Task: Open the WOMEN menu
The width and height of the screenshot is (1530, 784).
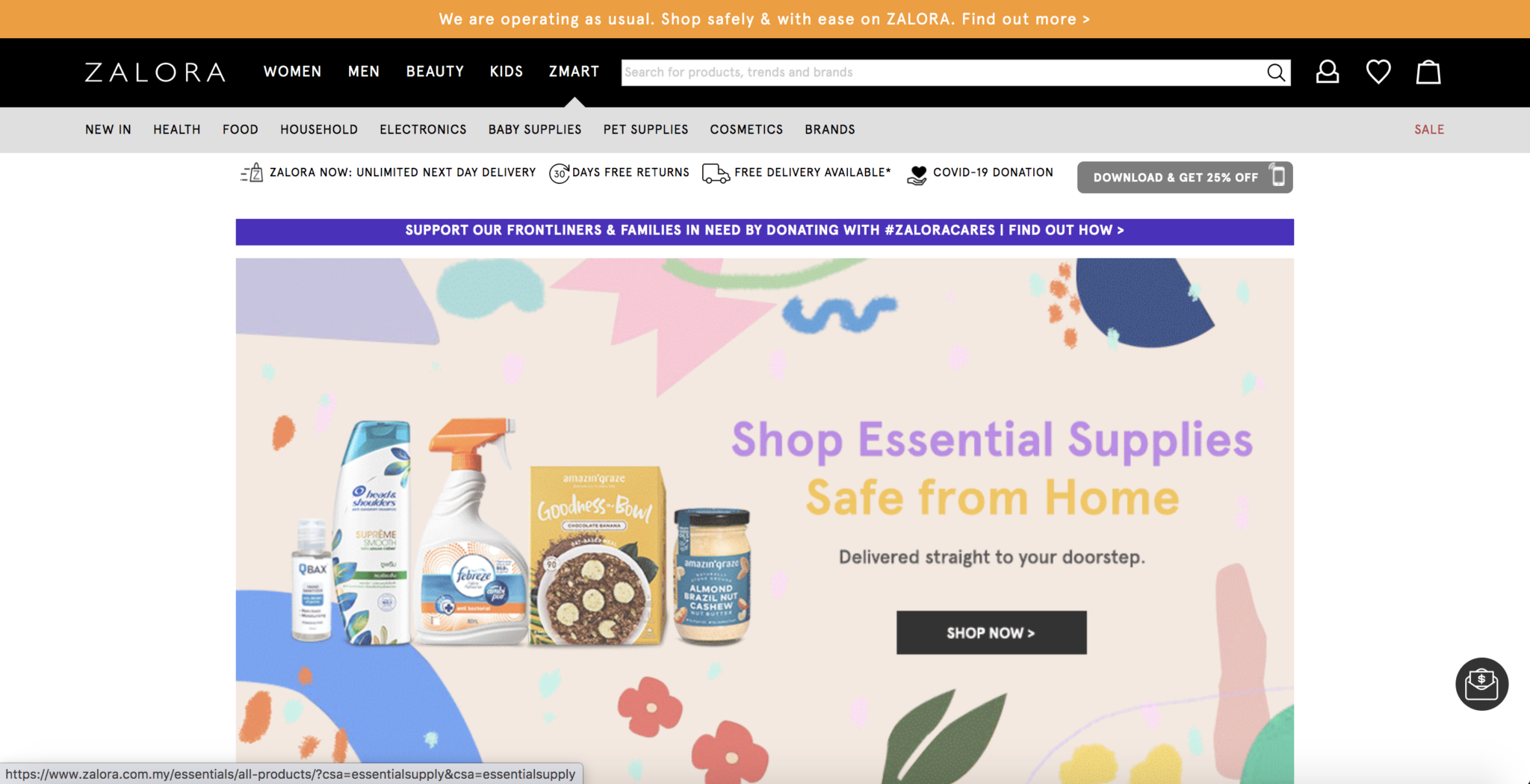Action: 292,72
